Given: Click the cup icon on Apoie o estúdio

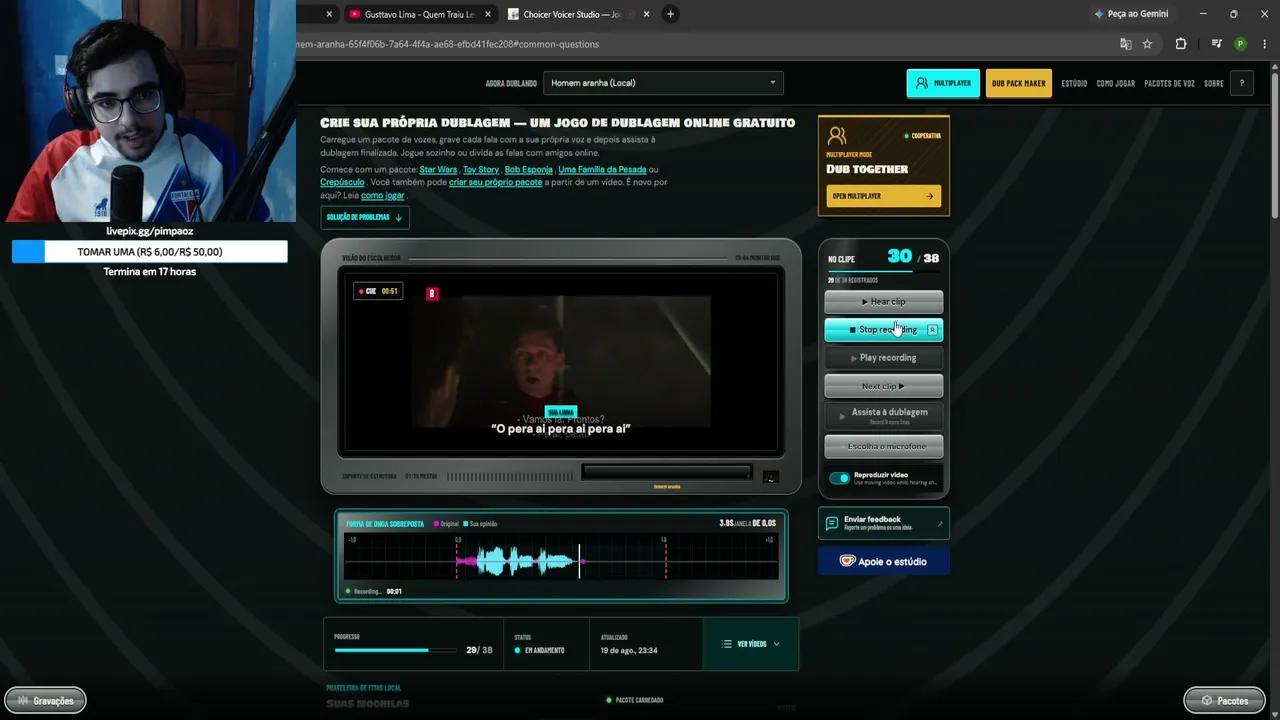Looking at the screenshot, I should pyautogui.click(x=847, y=561).
